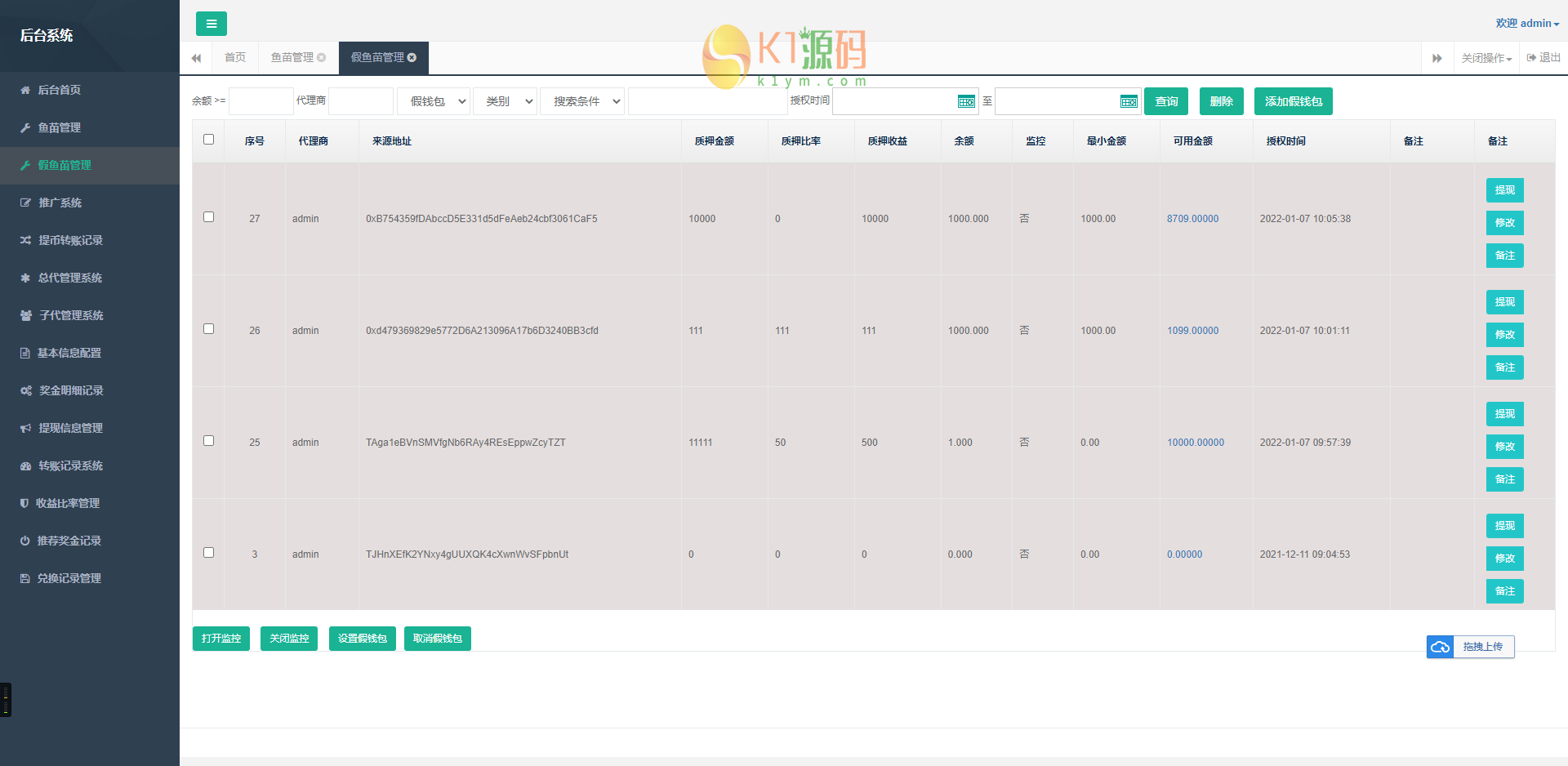Click the asterisk icon beside 总代管理系统
Viewport: 1568px width, 766px height.
click(25, 278)
